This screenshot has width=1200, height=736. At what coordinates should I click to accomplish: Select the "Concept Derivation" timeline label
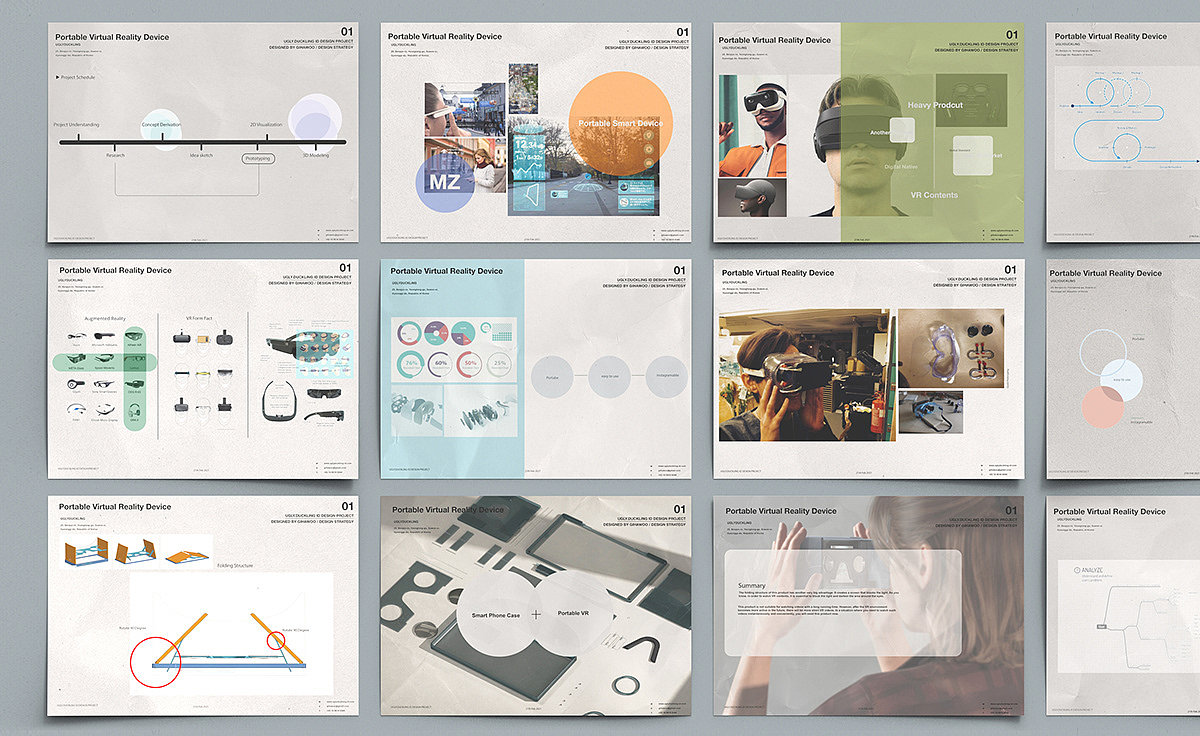tap(161, 124)
